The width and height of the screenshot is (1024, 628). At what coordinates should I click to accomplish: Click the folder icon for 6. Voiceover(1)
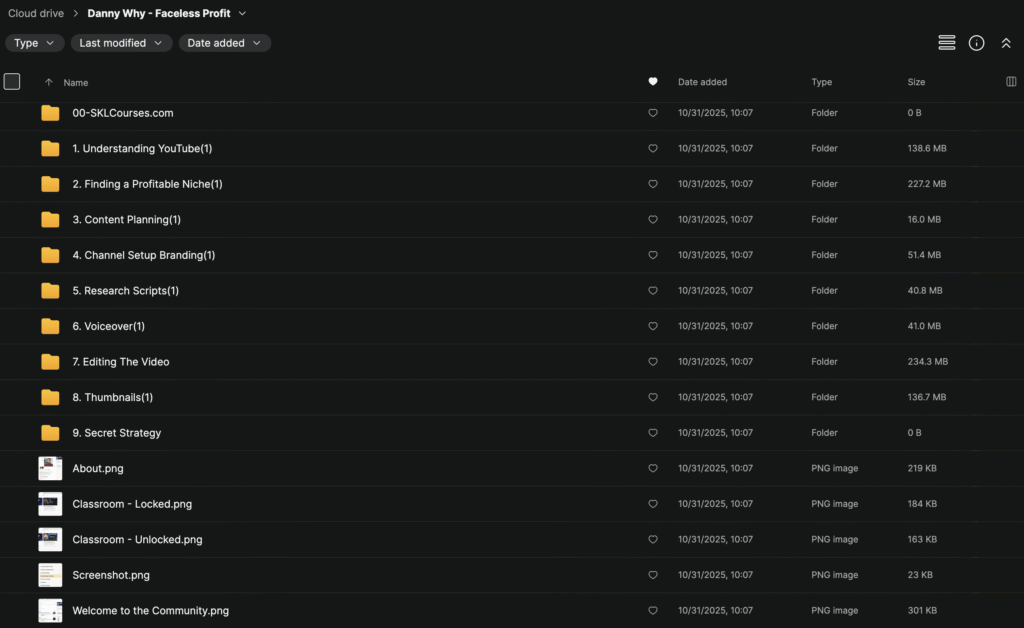pyautogui.click(x=50, y=326)
